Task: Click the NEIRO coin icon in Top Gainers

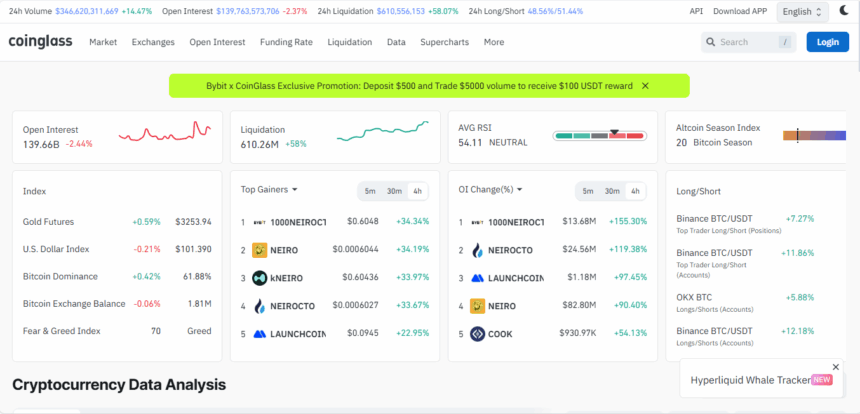Action: point(259,250)
